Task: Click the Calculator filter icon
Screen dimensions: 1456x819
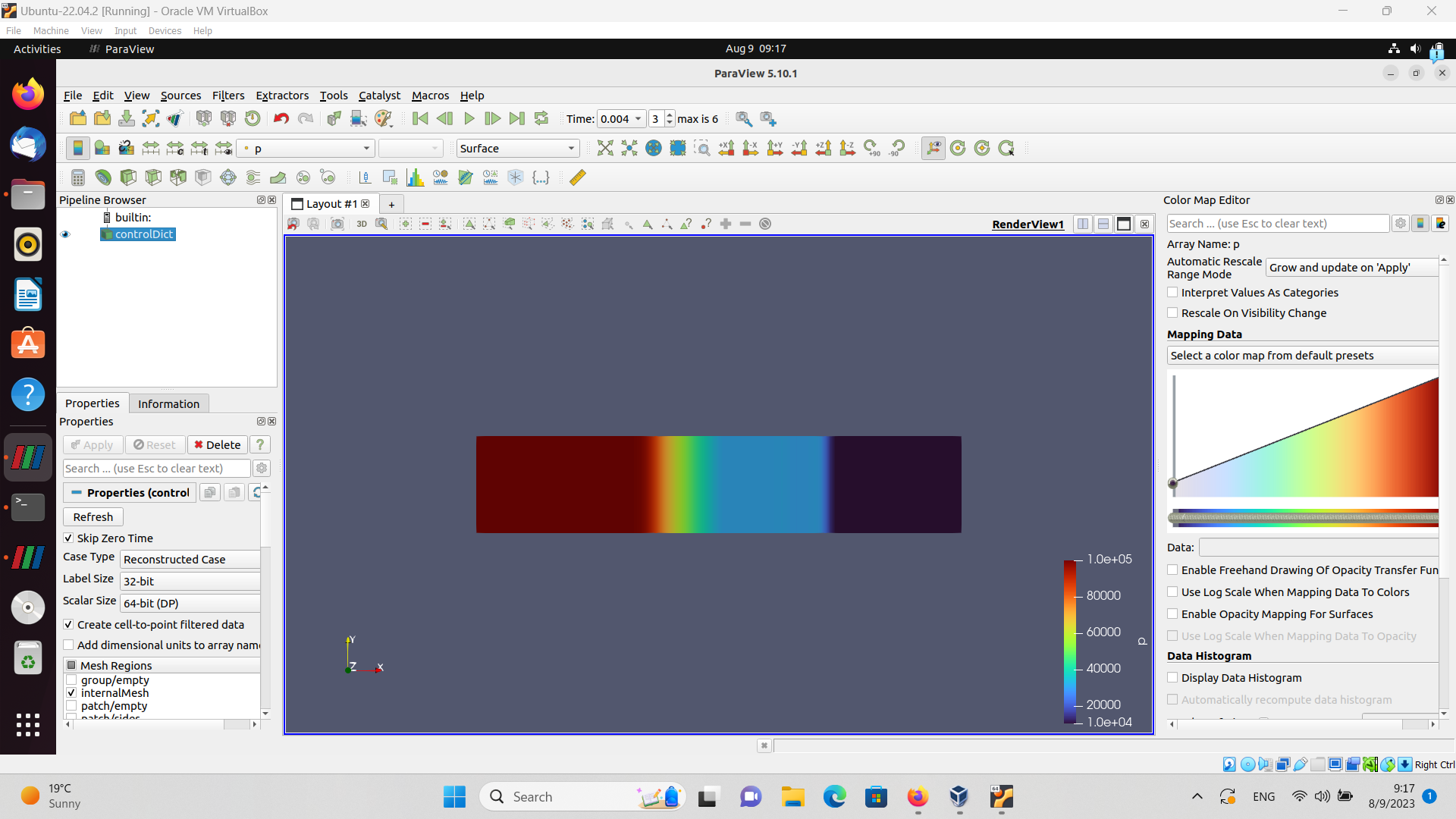Action: (x=77, y=177)
